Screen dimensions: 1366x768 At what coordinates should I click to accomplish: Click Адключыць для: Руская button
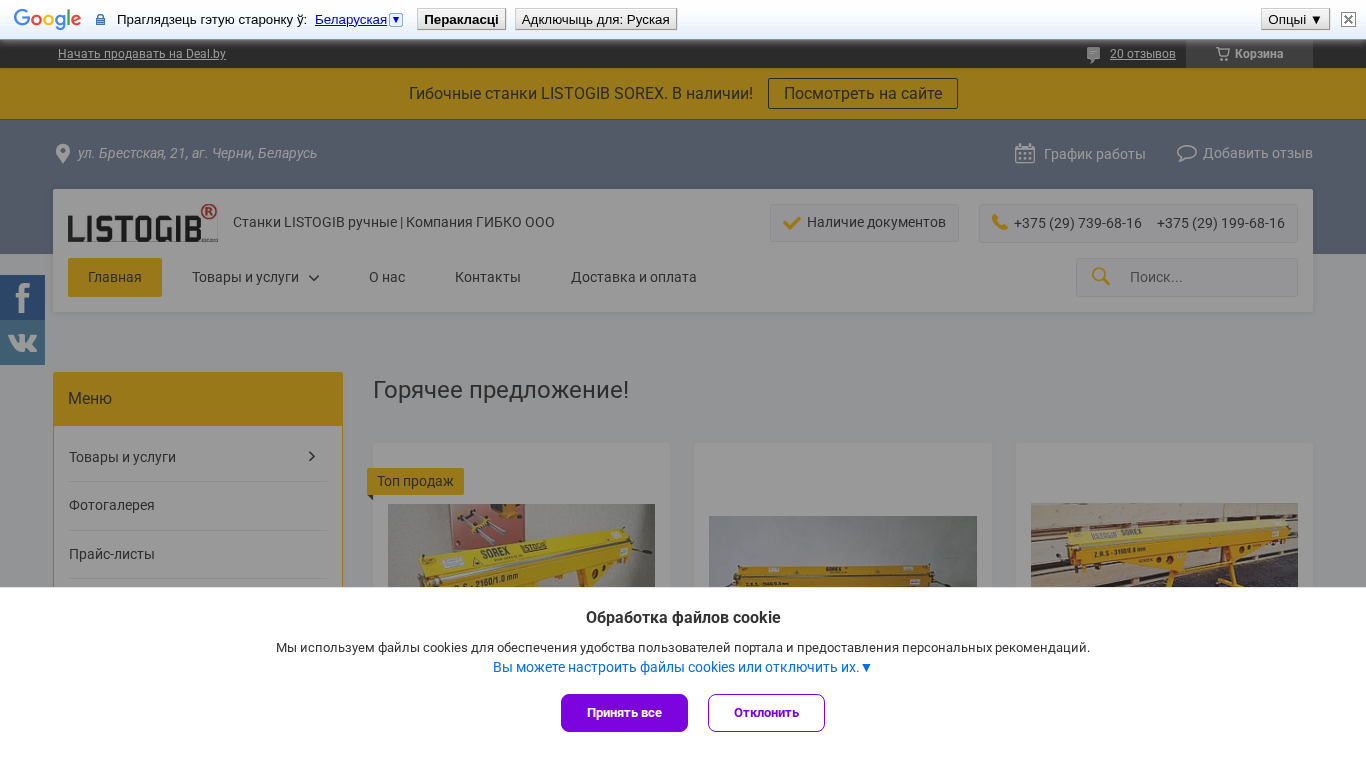[596, 19]
